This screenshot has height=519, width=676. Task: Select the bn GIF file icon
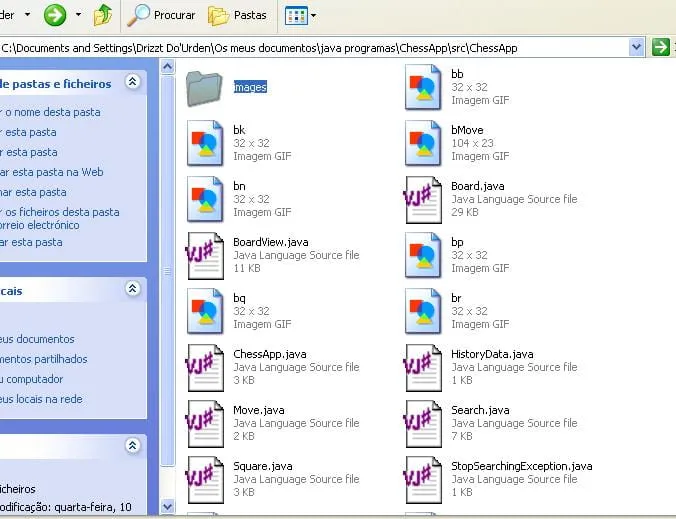205,199
